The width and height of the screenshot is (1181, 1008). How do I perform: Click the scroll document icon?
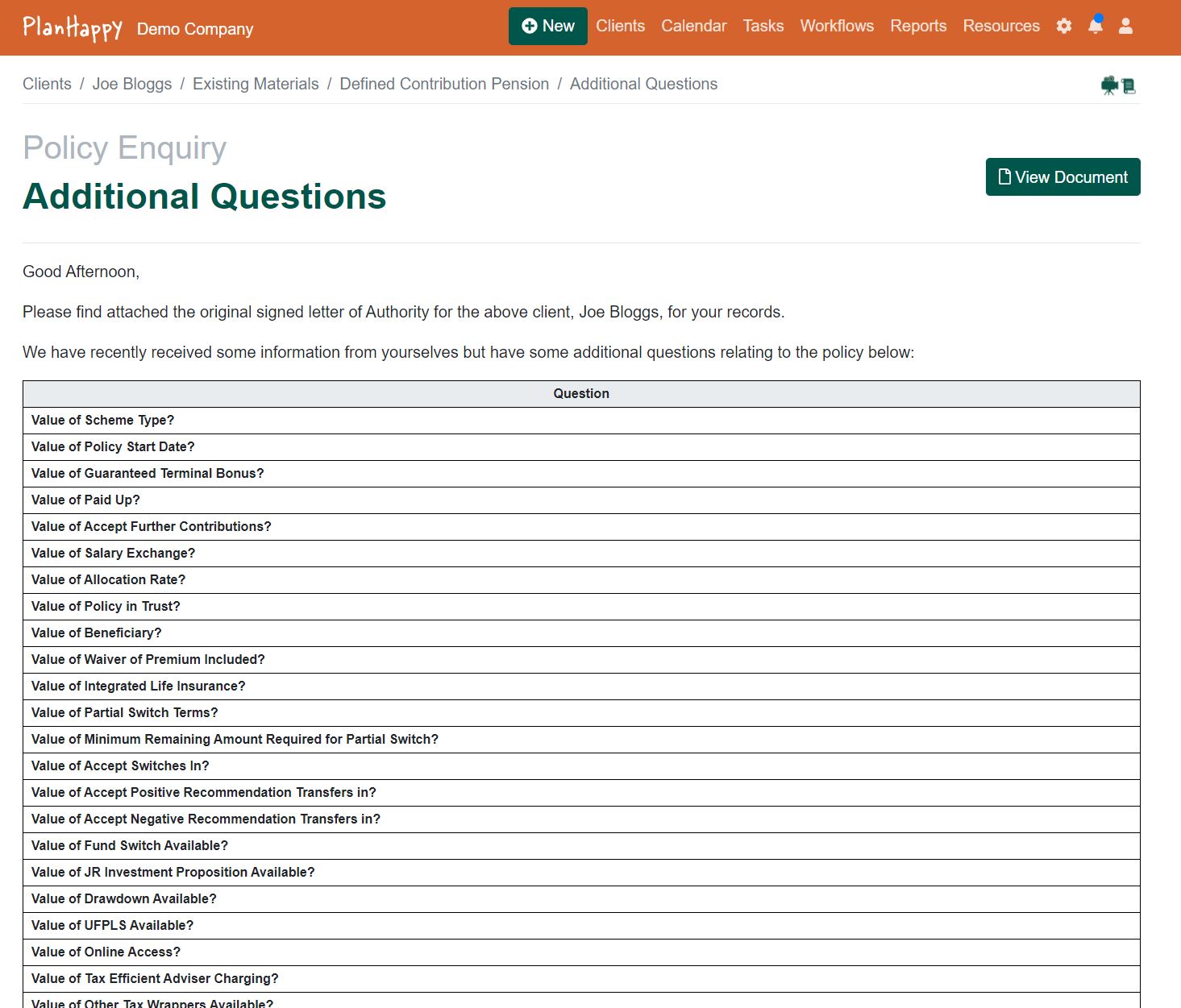click(x=1129, y=85)
